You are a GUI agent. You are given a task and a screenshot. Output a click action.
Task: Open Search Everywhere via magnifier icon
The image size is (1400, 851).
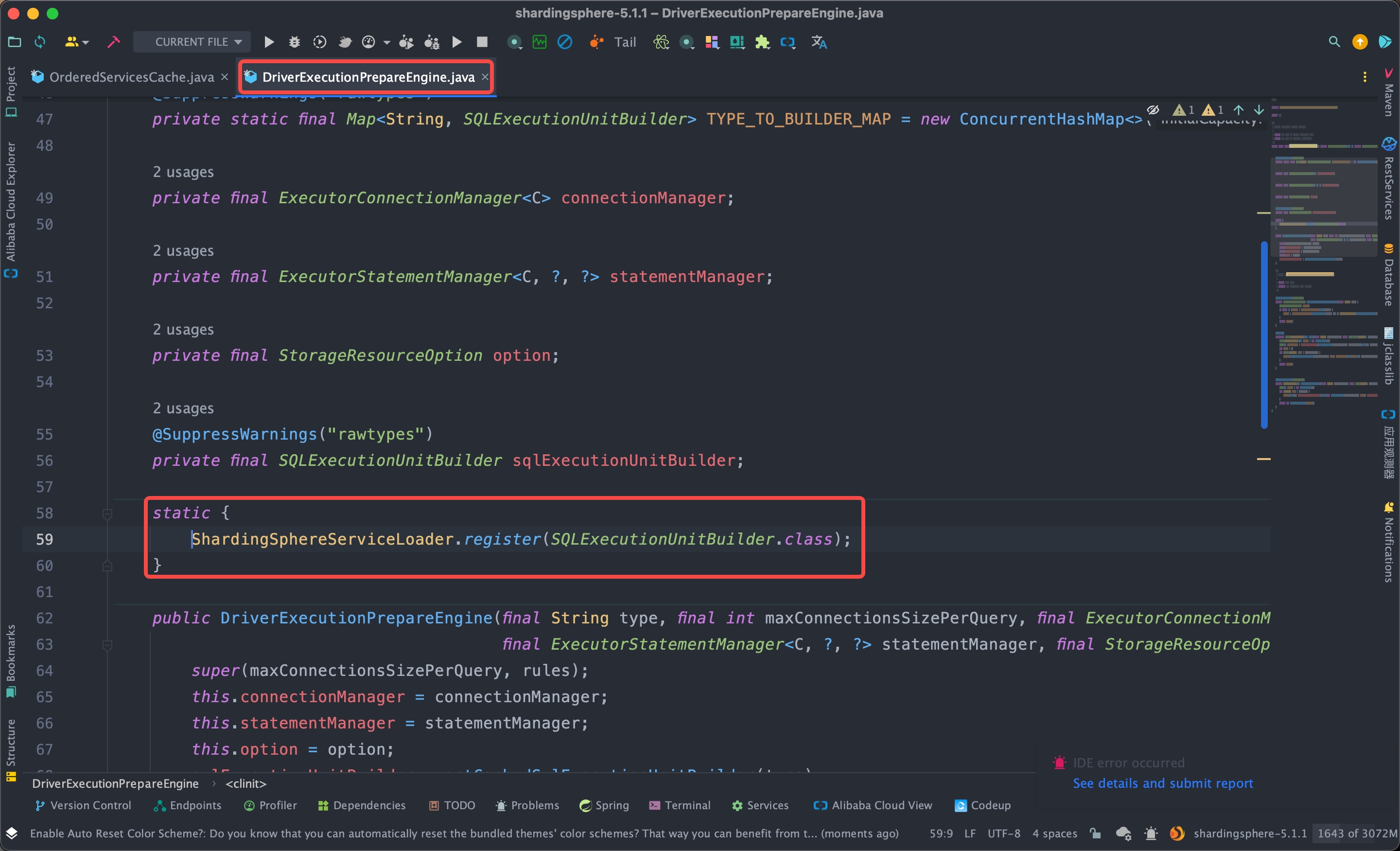(x=1335, y=41)
